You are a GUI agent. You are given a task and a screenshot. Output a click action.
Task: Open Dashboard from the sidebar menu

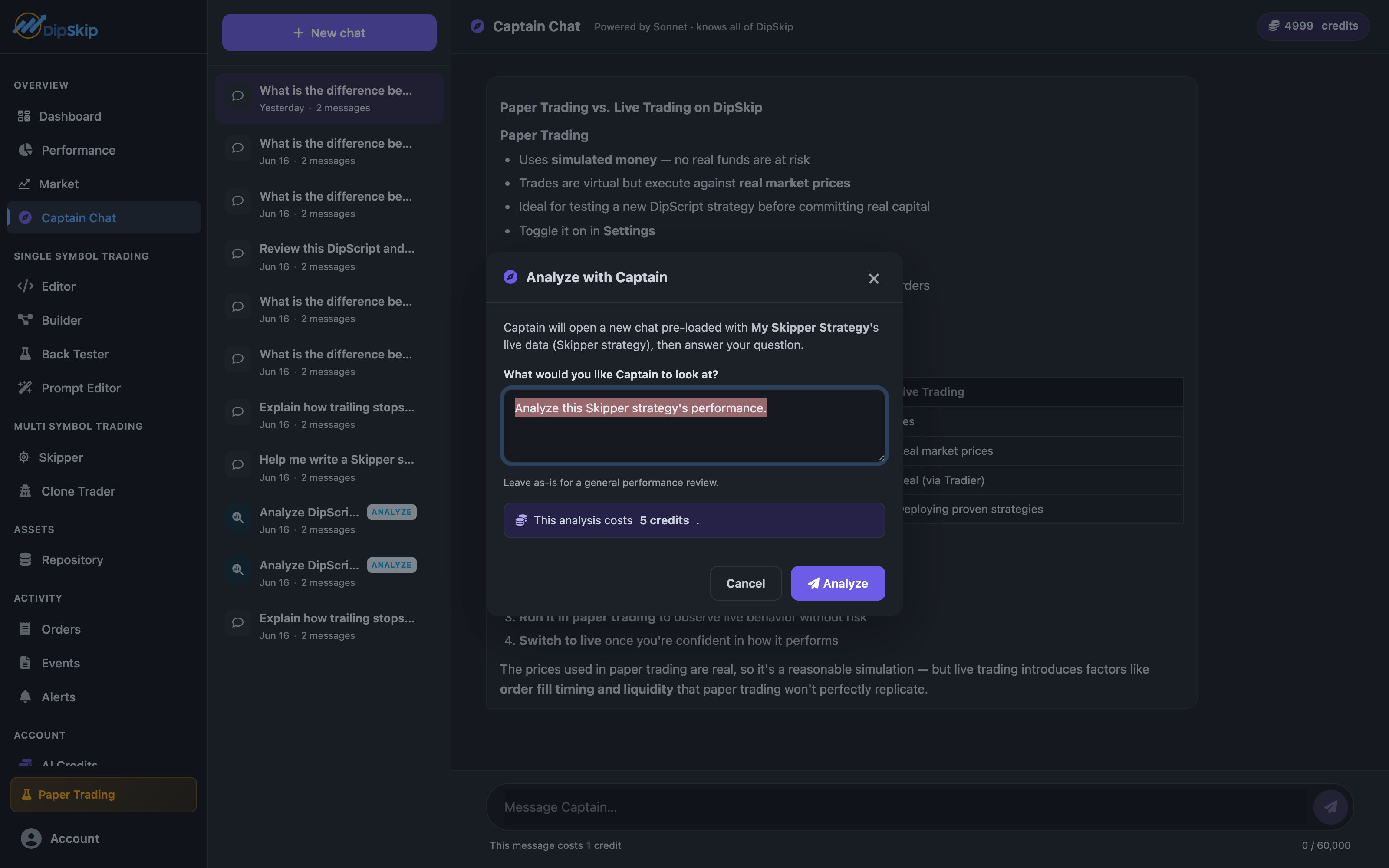pos(104,116)
